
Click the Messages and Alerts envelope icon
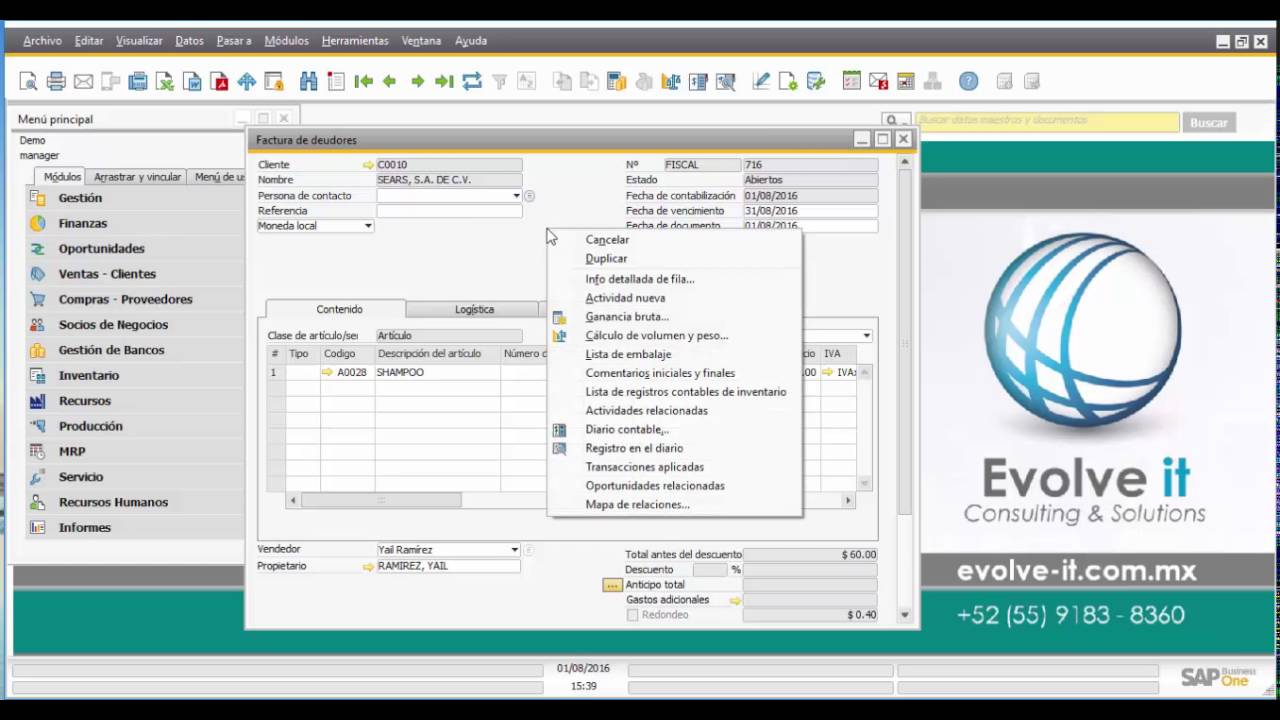878,82
